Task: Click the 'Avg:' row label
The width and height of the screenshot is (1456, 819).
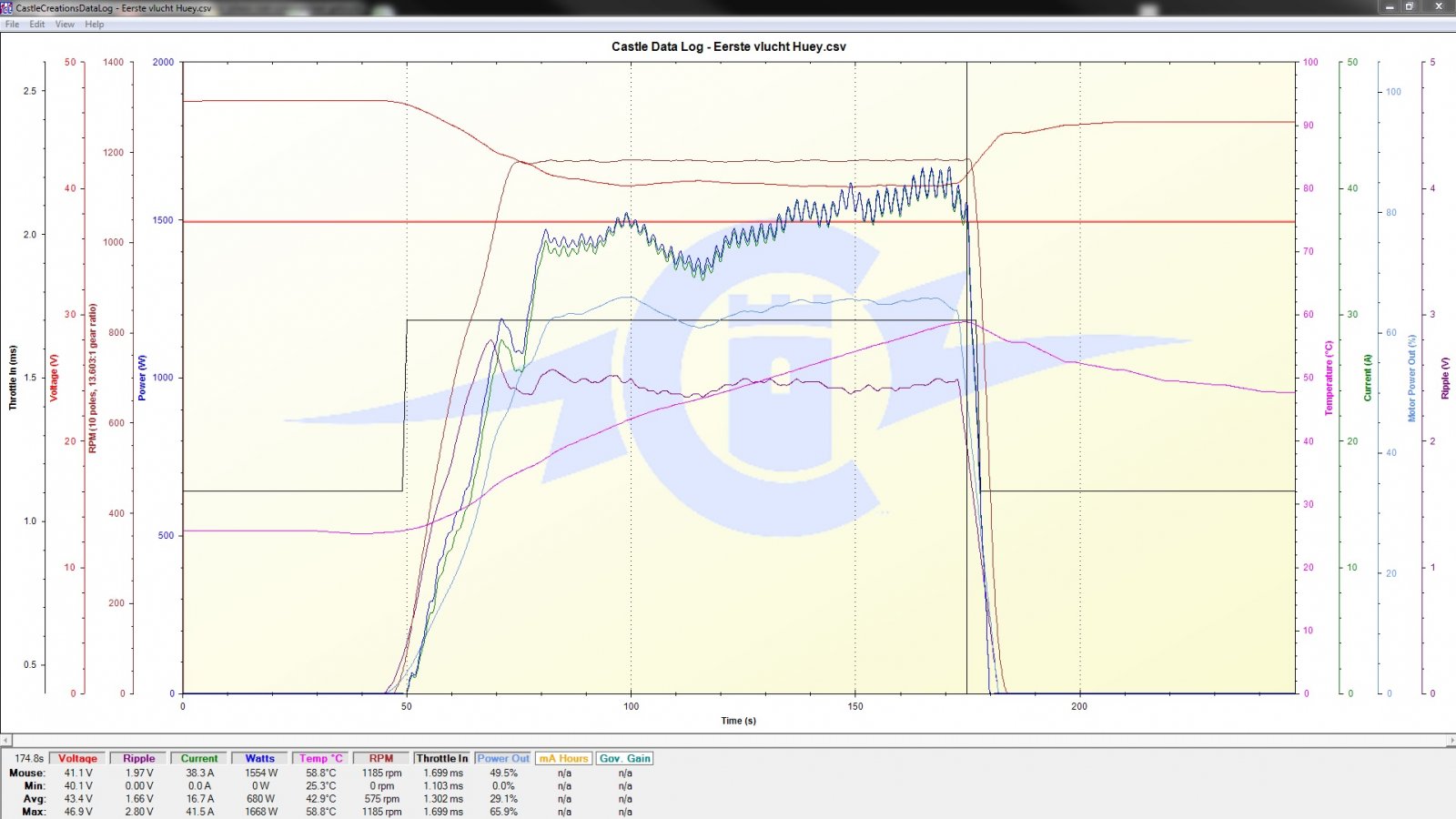Action: tap(35, 799)
